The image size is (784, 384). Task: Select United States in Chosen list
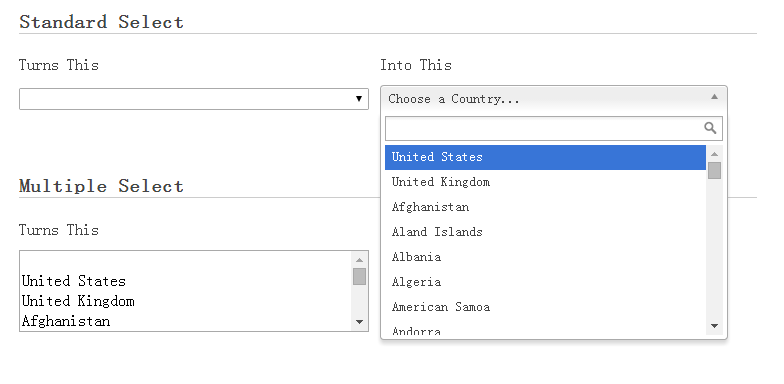(x=545, y=157)
